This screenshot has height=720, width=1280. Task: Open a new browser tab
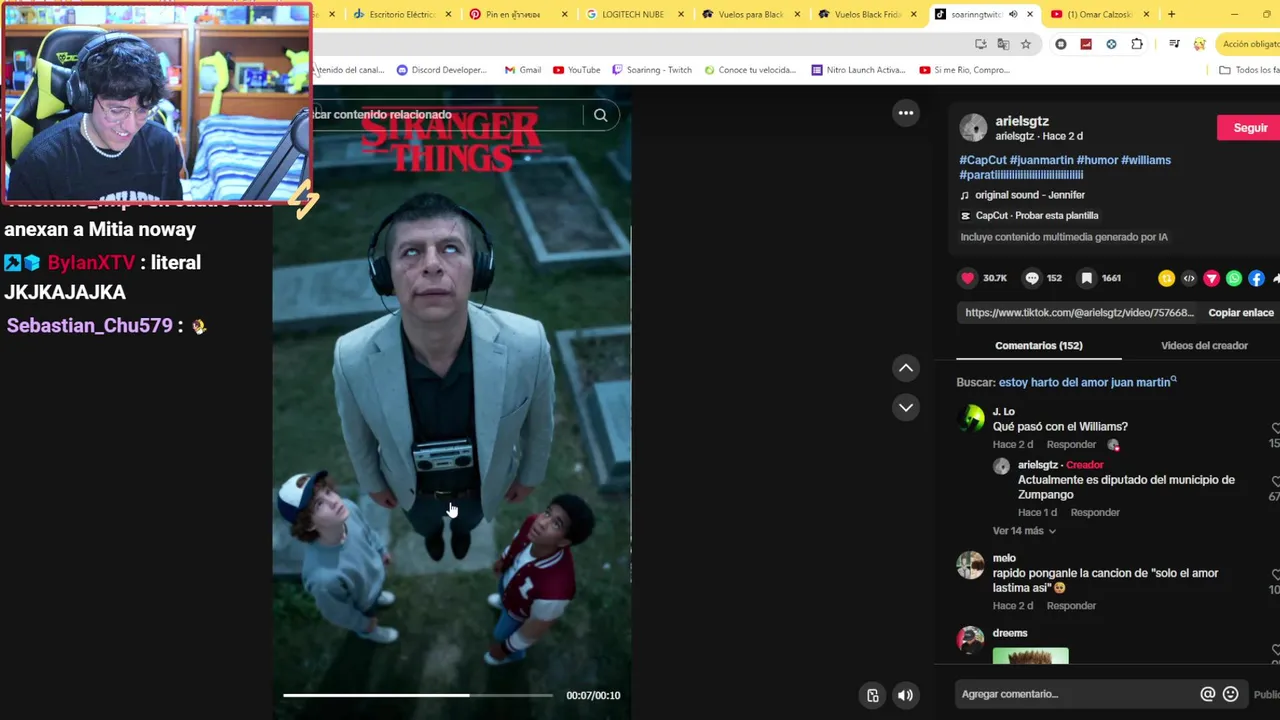tap(1171, 14)
